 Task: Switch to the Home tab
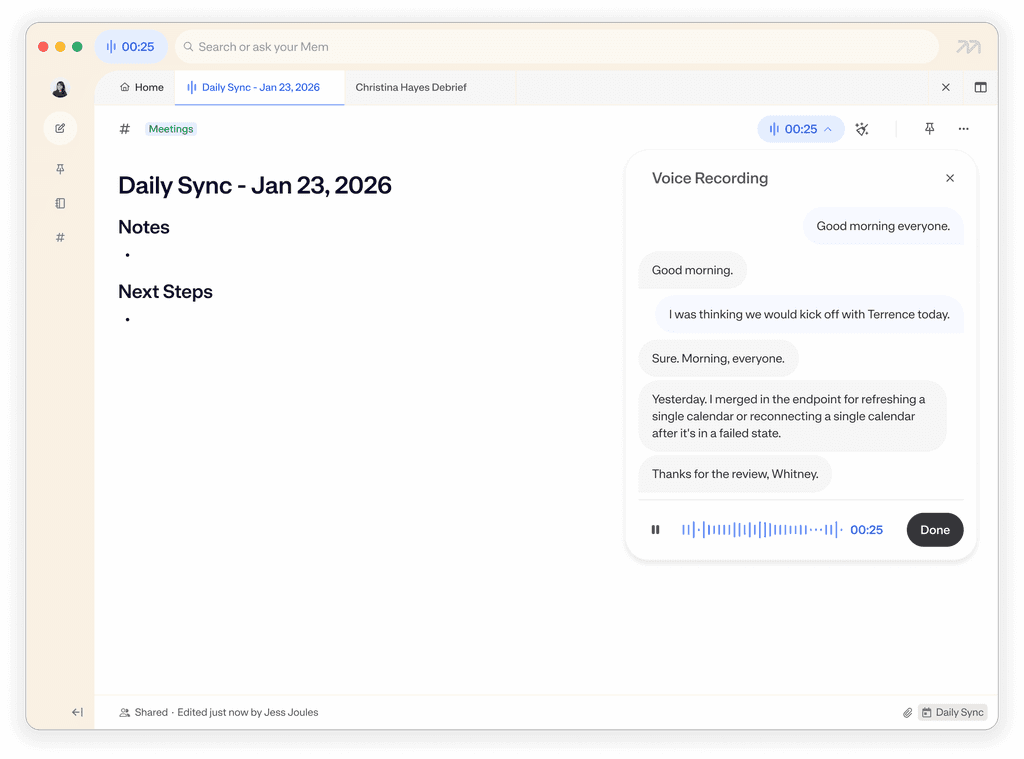click(142, 88)
